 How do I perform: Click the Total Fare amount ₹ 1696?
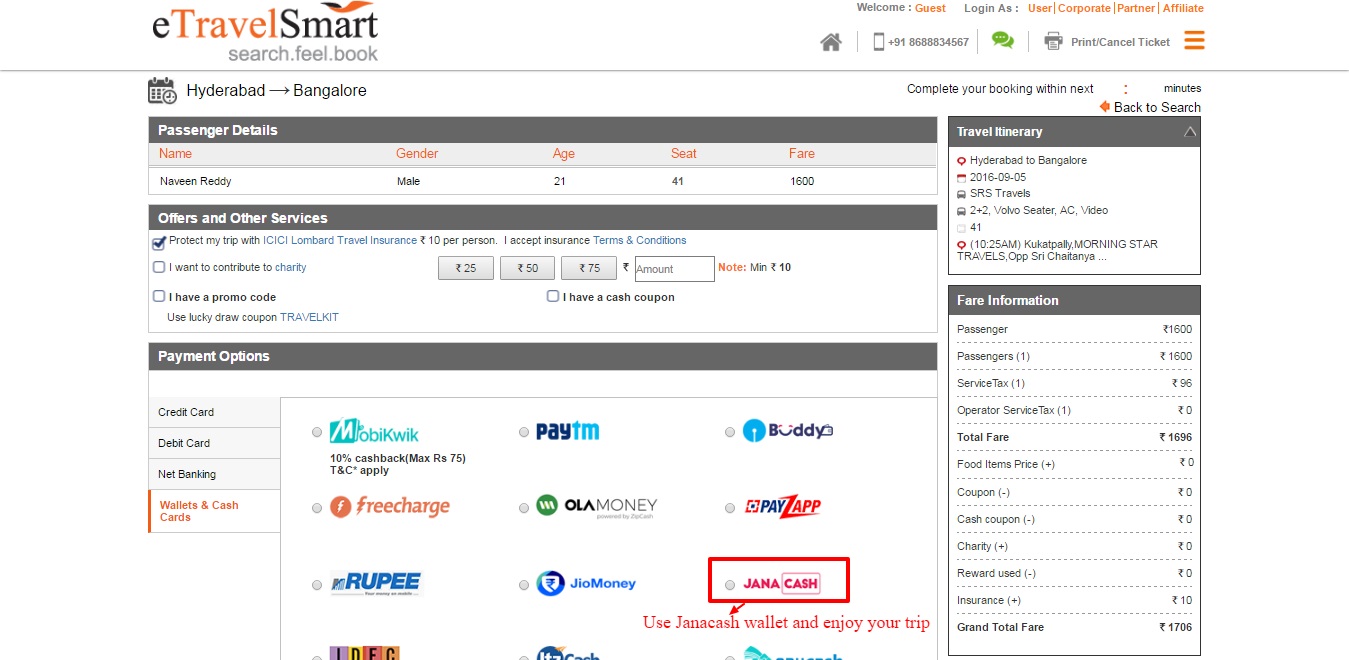[1176, 437]
